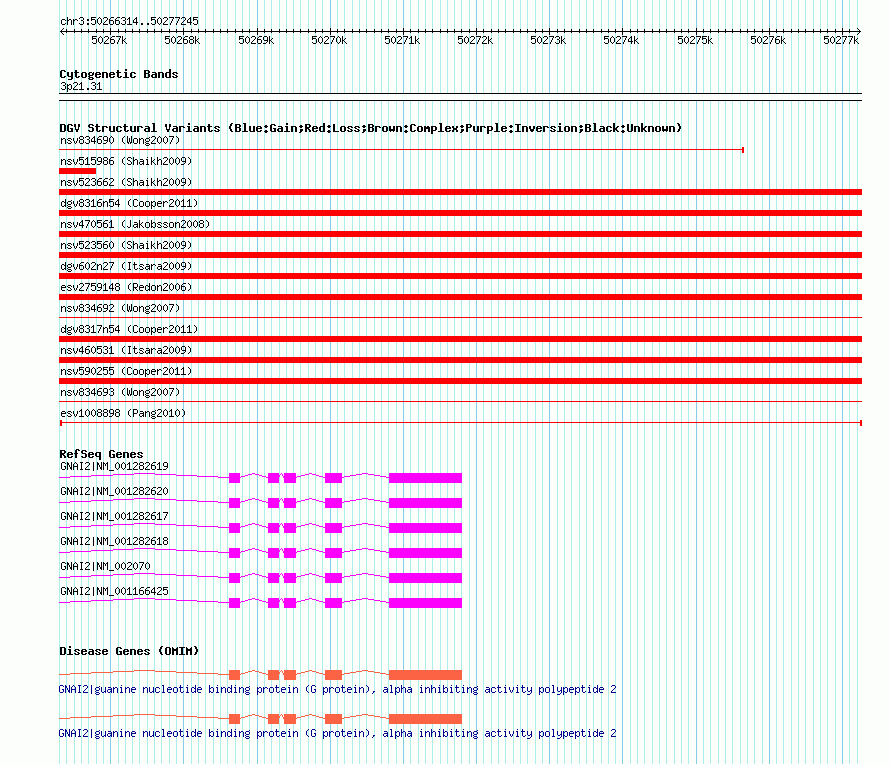
Task: Click nsv834693 (Wong2007) variant label
Action: (x=120, y=392)
